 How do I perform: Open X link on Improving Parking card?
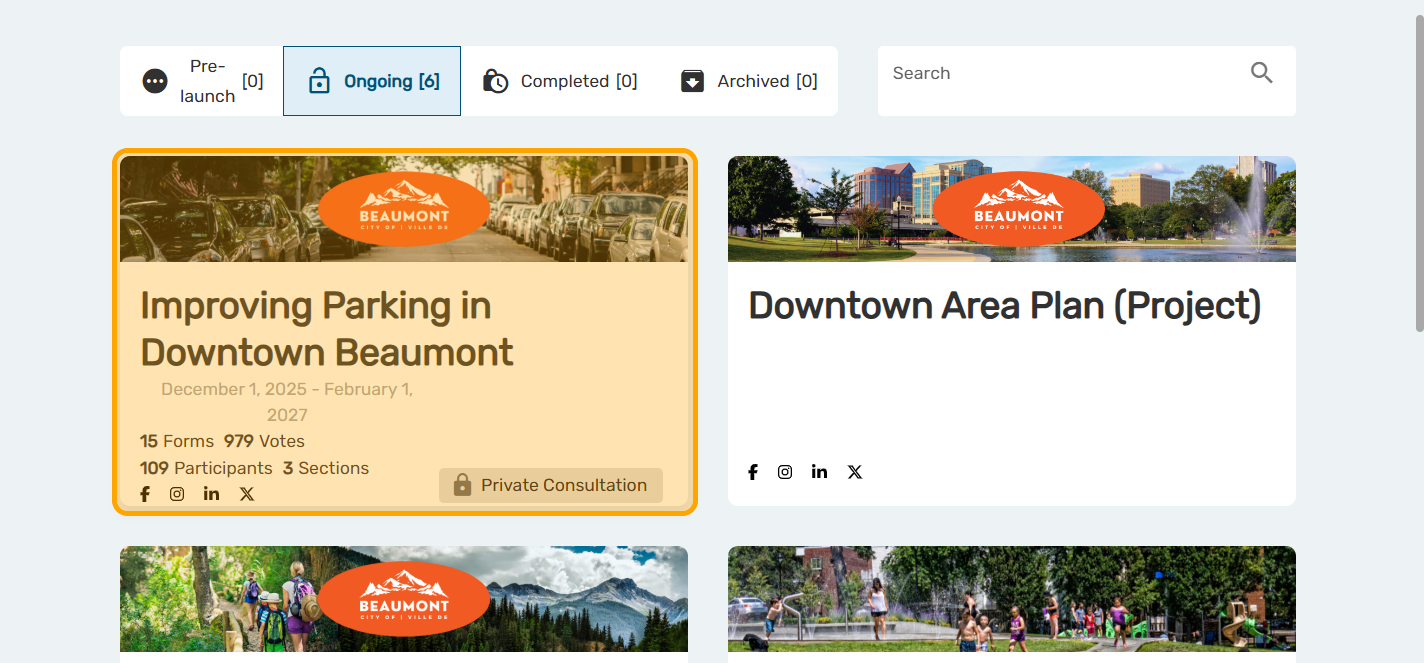point(247,494)
